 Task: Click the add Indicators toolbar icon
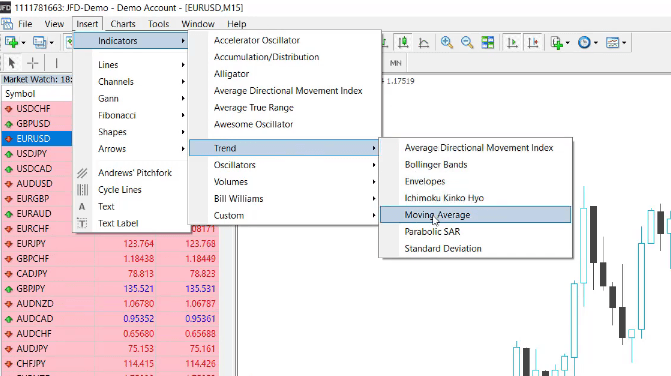tap(557, 42)
